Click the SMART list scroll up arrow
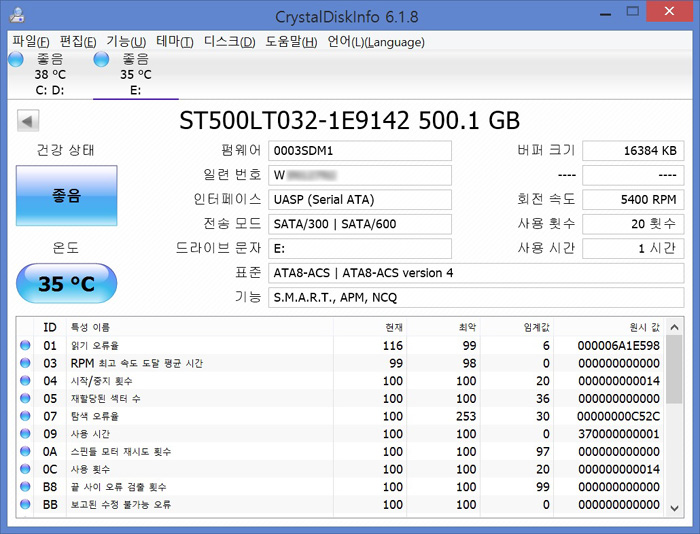Viewport: 700px width, 534px height. pyautogui.click(x=675, y=327)
